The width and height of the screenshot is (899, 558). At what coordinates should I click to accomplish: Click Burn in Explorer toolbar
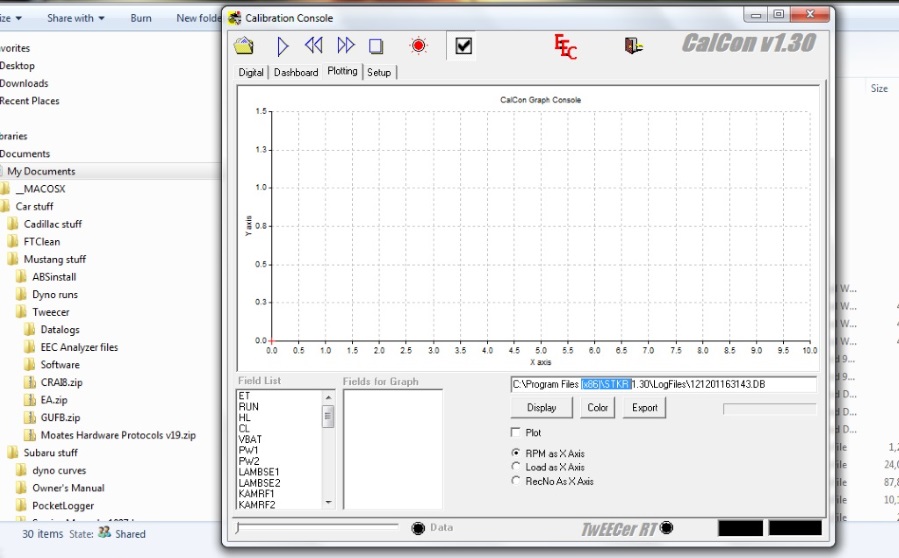(x=141, y=18)
